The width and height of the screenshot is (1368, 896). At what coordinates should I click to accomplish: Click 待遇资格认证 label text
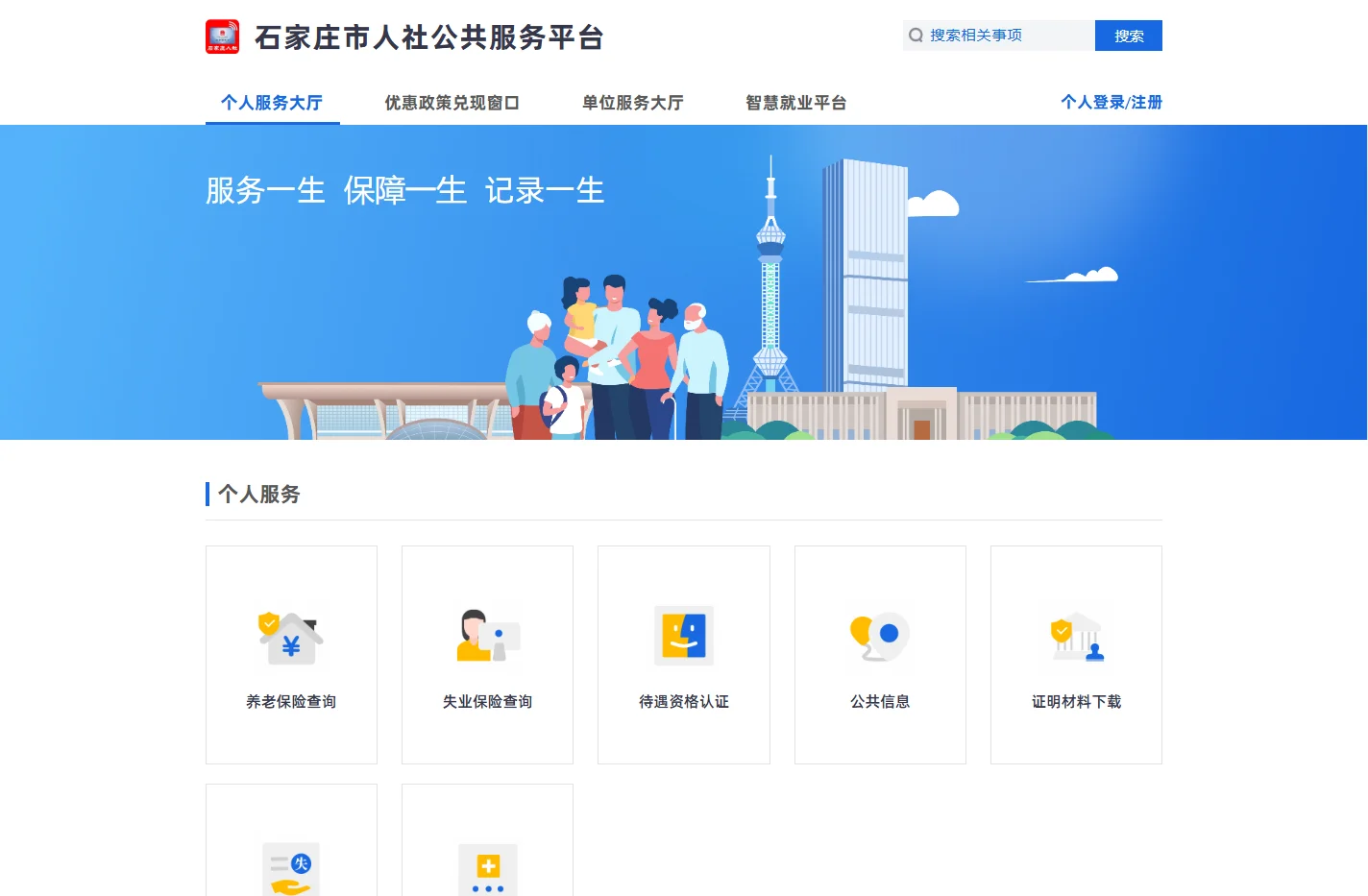tap(684, 702)
